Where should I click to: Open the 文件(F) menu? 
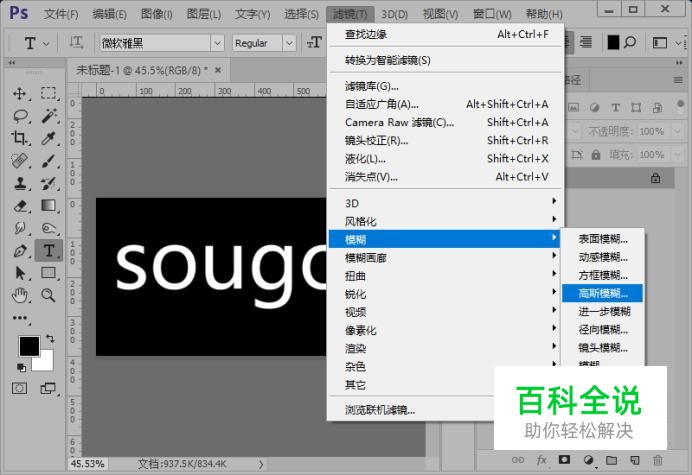tap(61, 14)
